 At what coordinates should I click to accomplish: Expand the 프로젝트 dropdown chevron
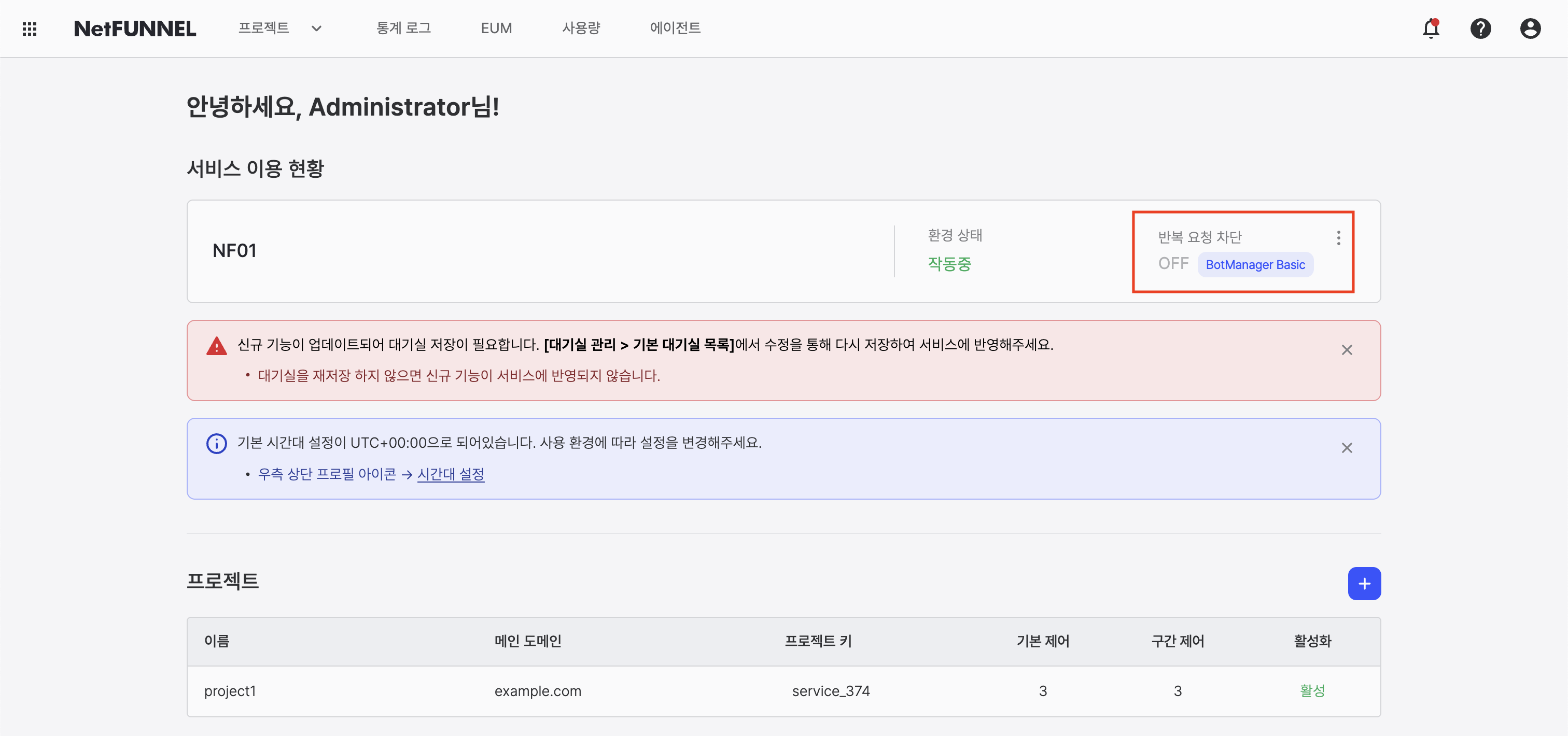(x=316, y=29)
